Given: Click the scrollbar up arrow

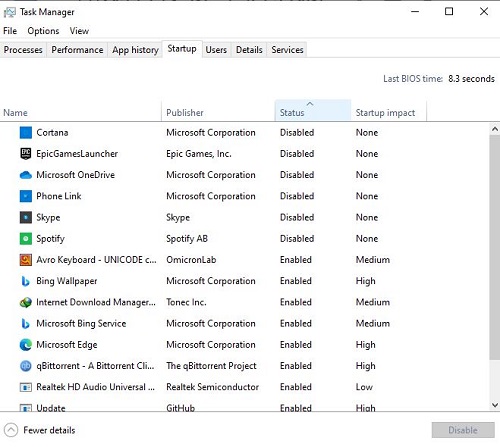Looking at the screenshot, I should 495,129.
